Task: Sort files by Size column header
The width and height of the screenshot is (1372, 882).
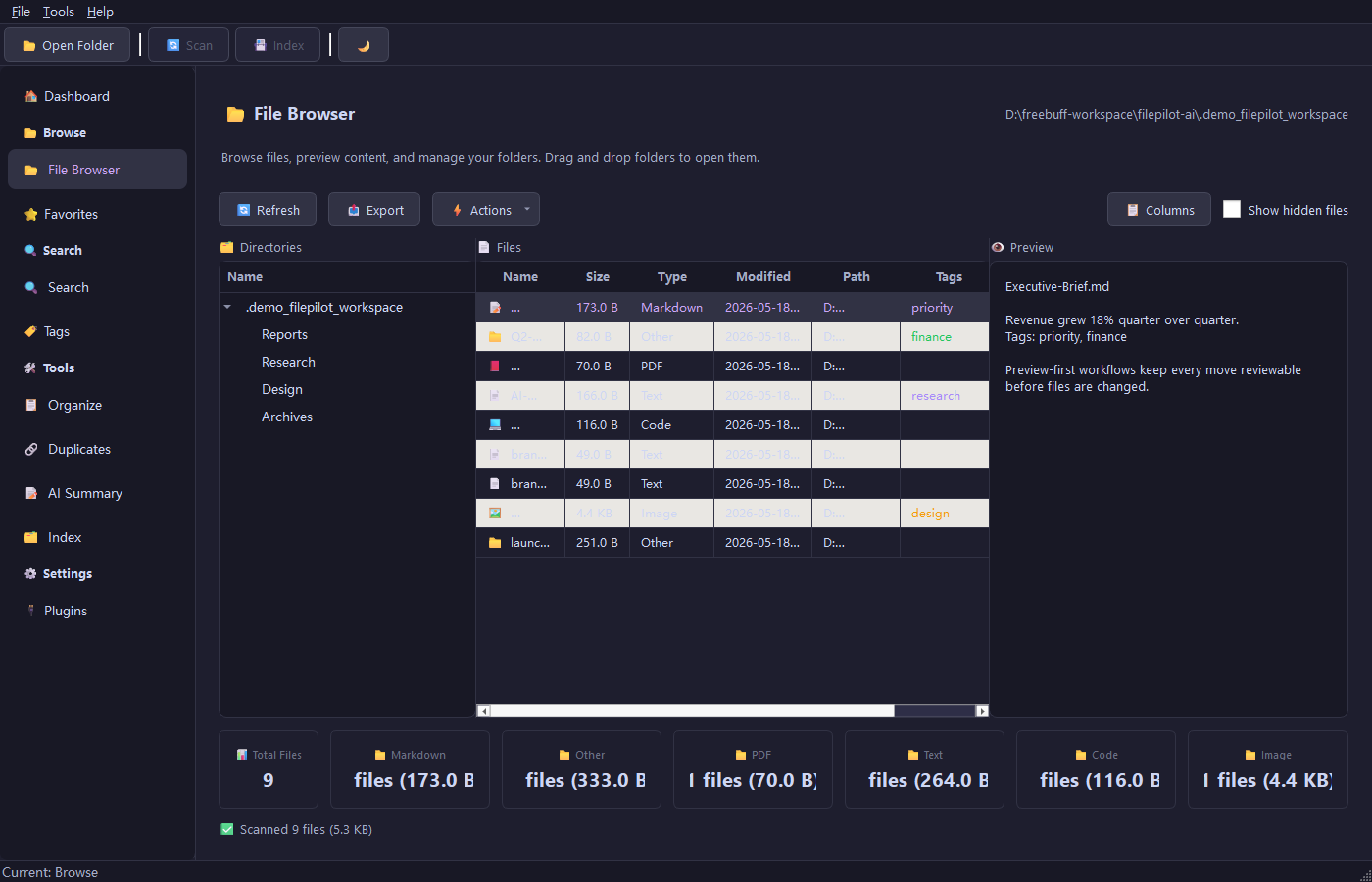Action: [x=598, y=277]
